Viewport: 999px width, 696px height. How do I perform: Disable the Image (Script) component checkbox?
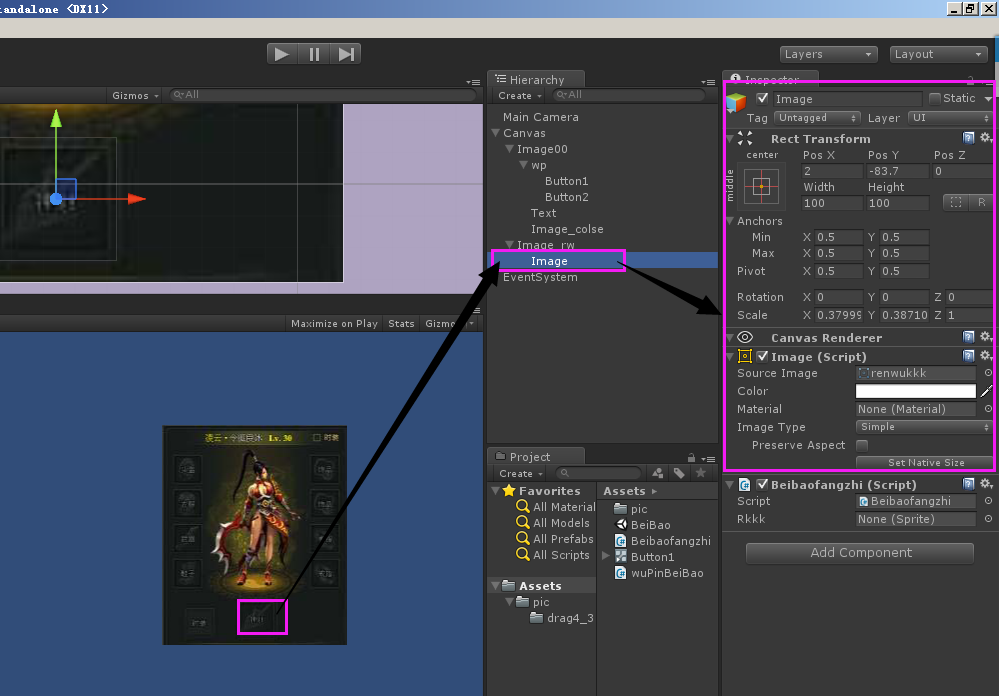click(x=762, y=356)
